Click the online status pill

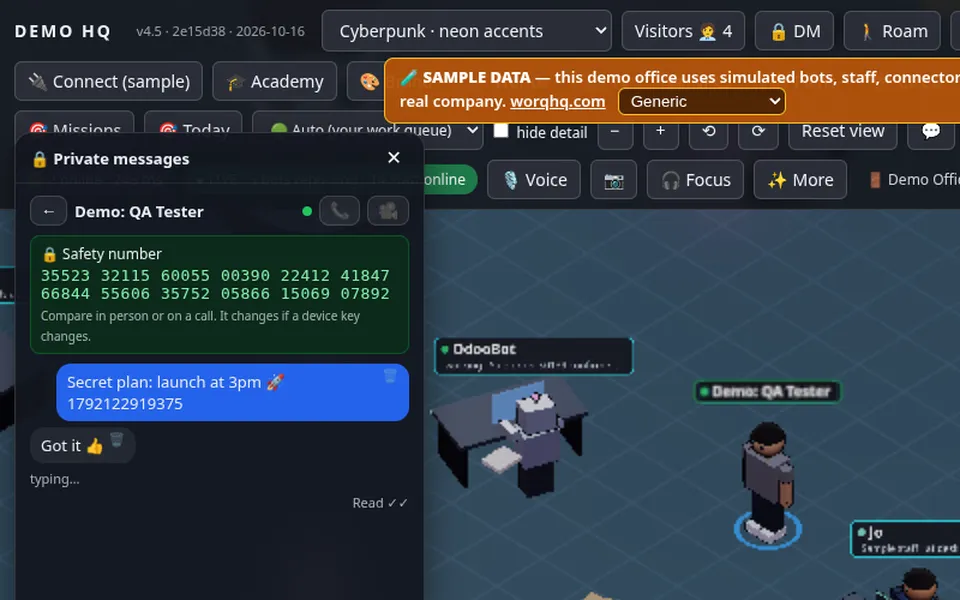click(451, 179)
